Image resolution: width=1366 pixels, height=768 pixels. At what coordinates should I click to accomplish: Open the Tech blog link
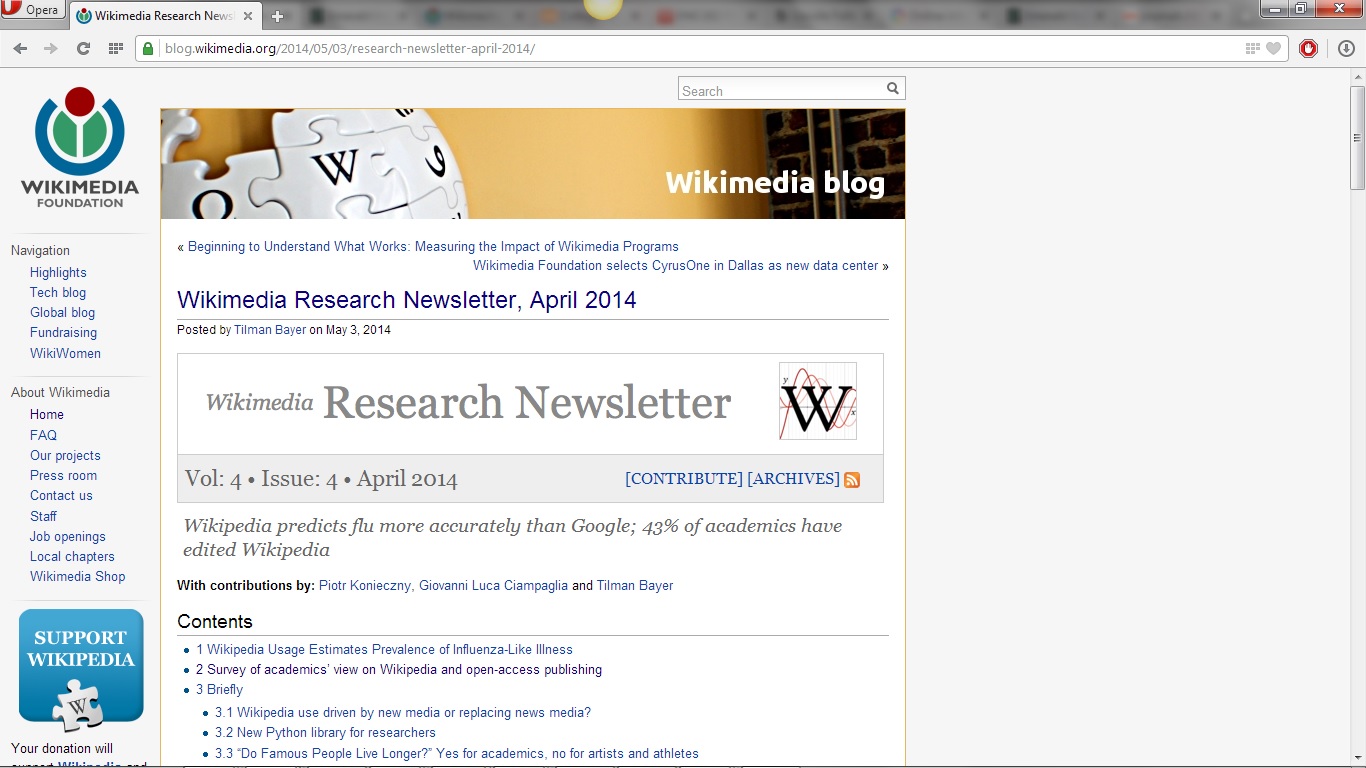tap(58, 292)
